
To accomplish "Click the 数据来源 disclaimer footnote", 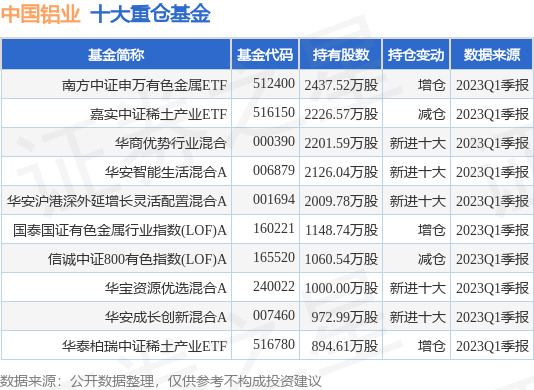I will click(x=160, y=381).
